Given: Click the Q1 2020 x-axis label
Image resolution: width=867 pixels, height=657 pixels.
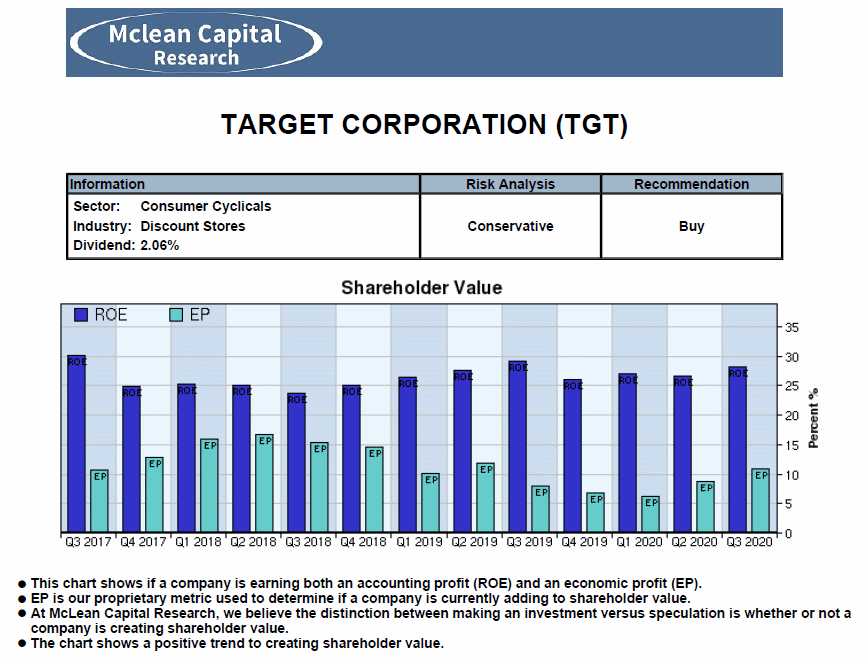Looking at the screenshot, I should point(639,542).
